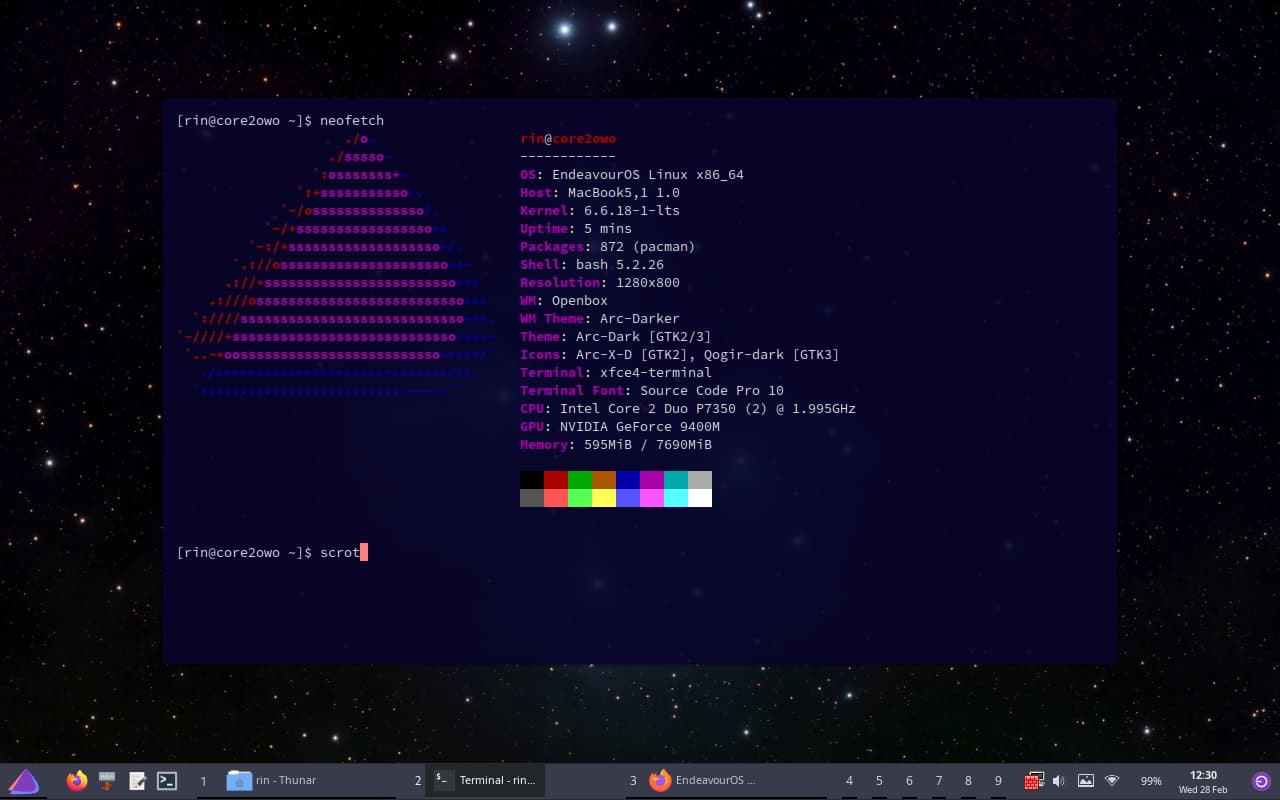Switch to workspace 4
This screenshot has height=800, width=1280.
849,781
